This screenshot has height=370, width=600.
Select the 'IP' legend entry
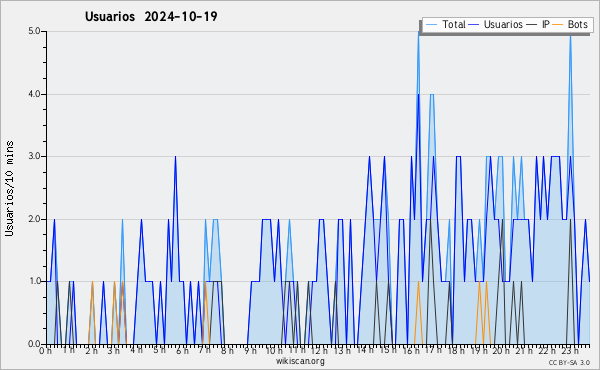(546, 24)
